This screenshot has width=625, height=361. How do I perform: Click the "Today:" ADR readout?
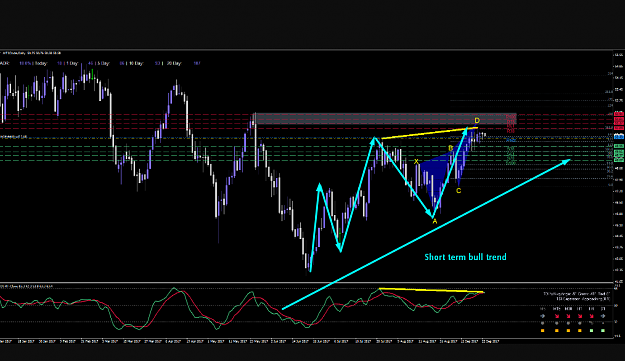(x=41, y=63)
